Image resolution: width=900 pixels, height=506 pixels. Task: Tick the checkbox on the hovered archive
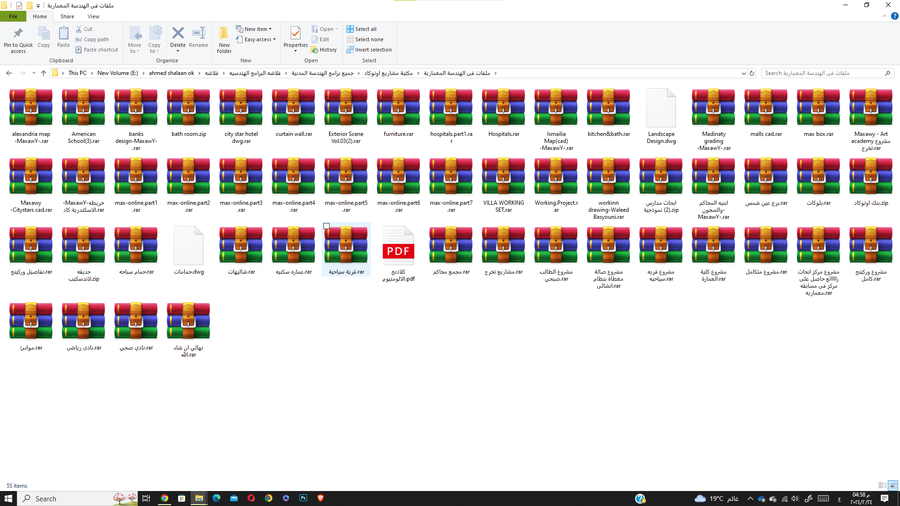pos(326,228)
